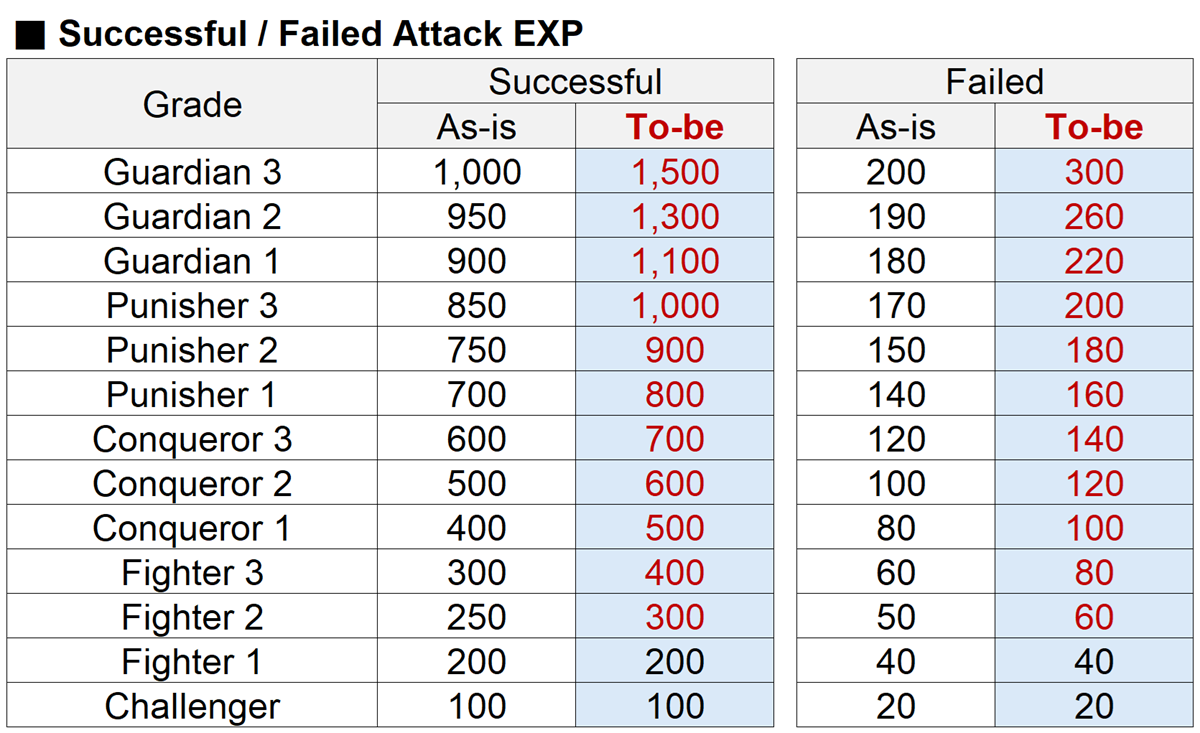This screenshot has height=733, width=1200.
Task: Click the Guardian 2 Successful As-is value 950
Action: [x=477, y=217]
